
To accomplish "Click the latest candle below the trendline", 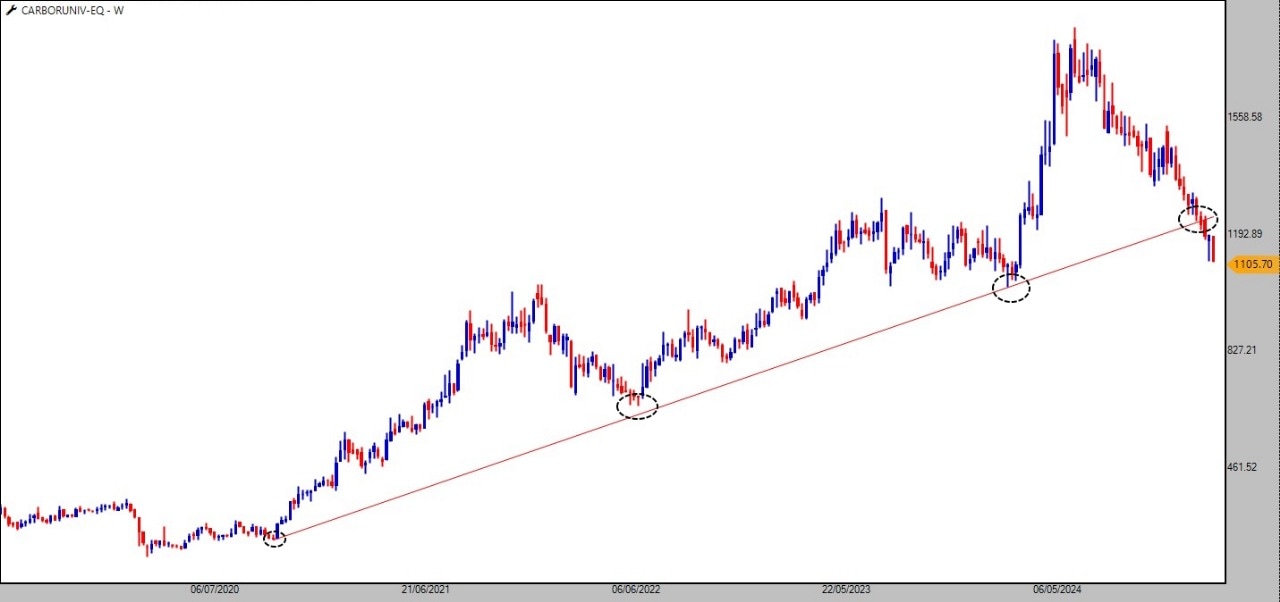I will click(x=1212, y=248).
